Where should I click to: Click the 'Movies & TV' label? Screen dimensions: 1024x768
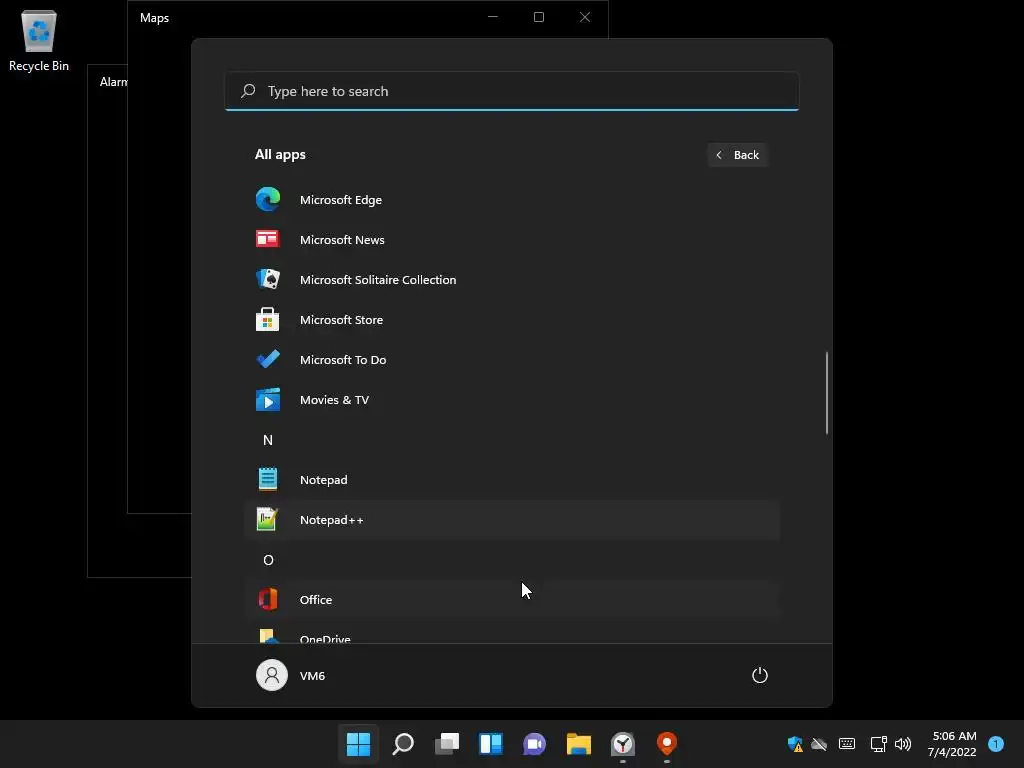click(x=334, y=400)
